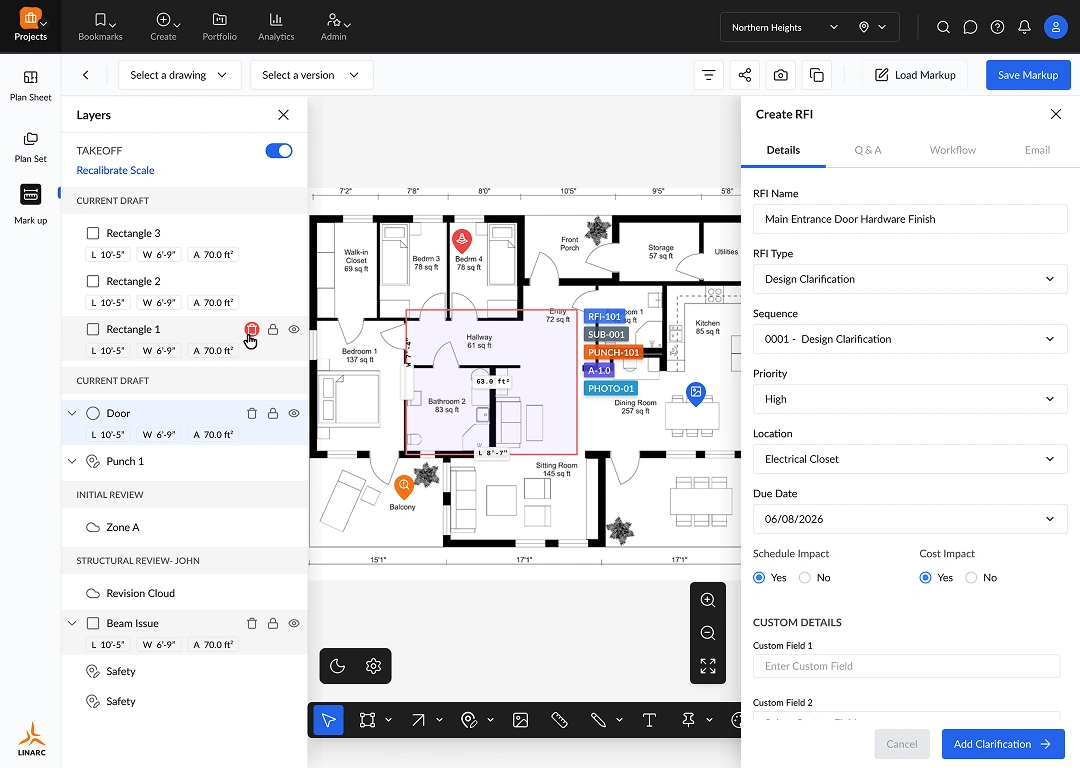Open canvas settings gear icon
Screen dimensions: 1080x768
pyautogui.click(x=373, y=666)
